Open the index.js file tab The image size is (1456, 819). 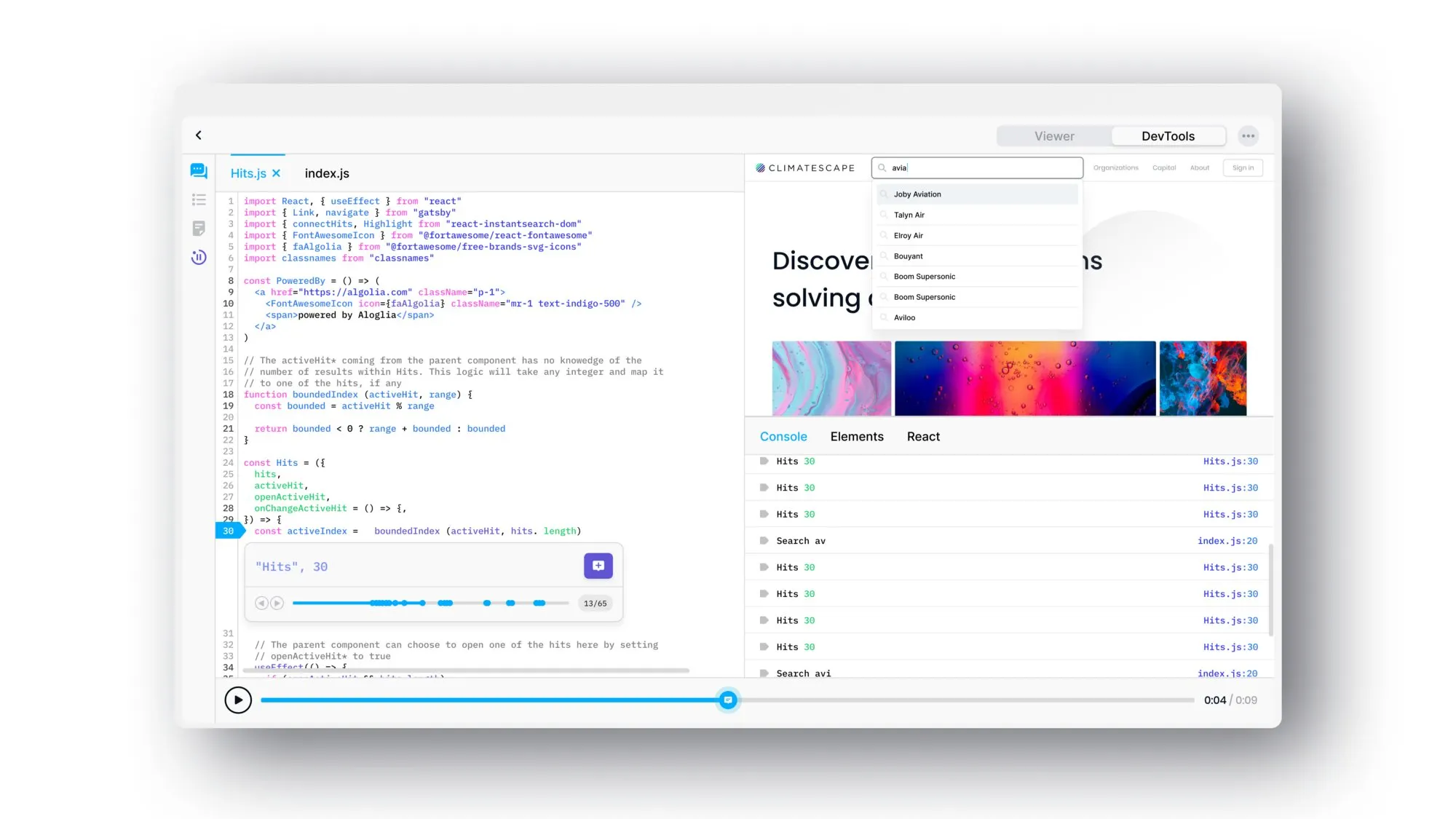point(327,173)
